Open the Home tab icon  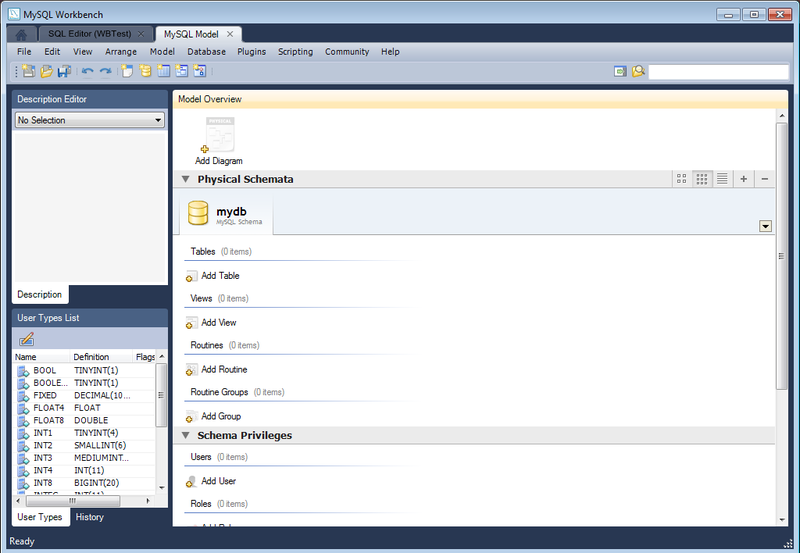point(21,35)
